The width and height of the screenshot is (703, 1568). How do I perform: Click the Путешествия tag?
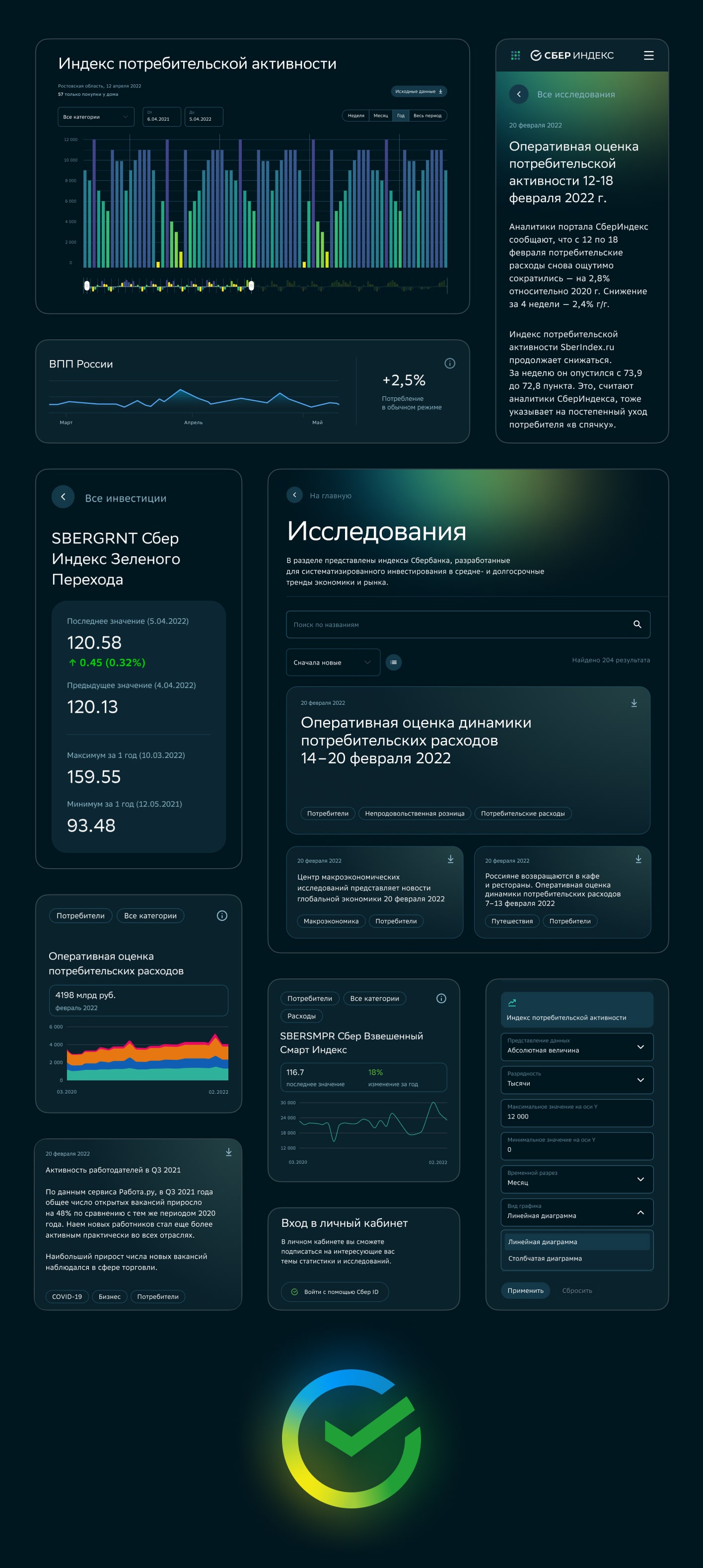(x=512, y=921)
